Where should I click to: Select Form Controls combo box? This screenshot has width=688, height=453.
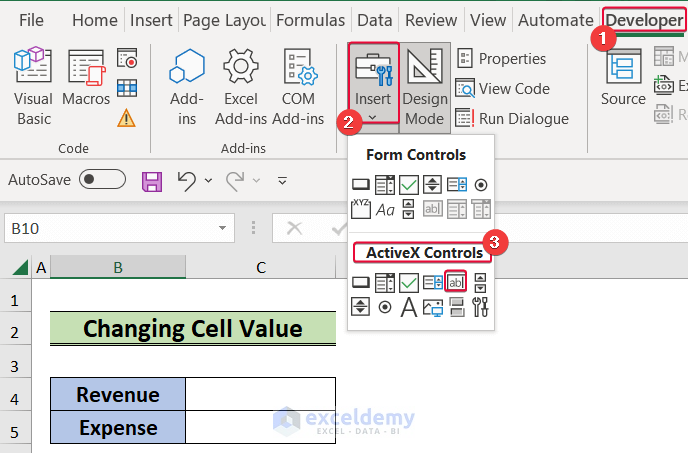point(385,185)
